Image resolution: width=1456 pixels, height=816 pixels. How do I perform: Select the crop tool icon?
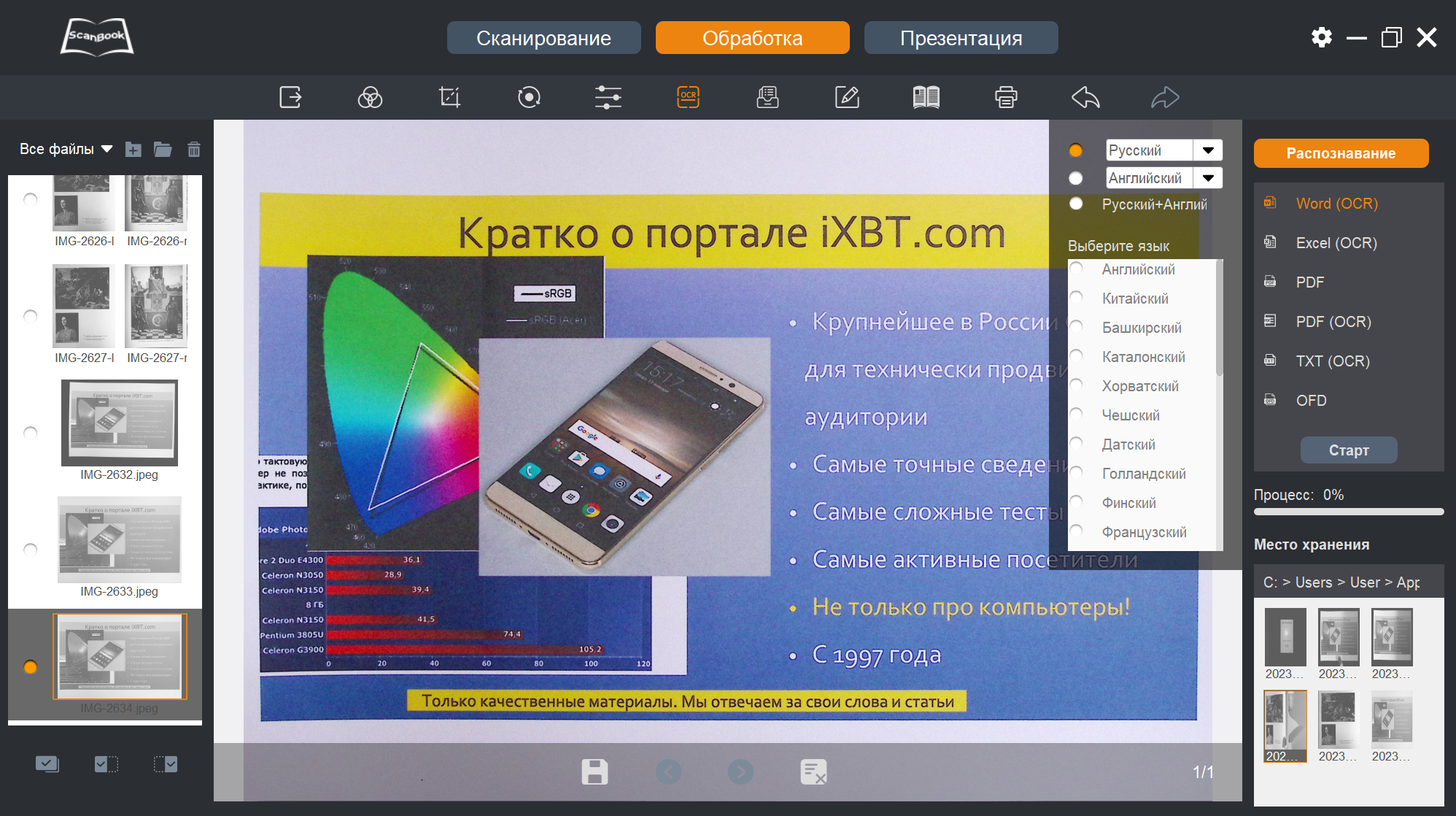coord(449,97)
